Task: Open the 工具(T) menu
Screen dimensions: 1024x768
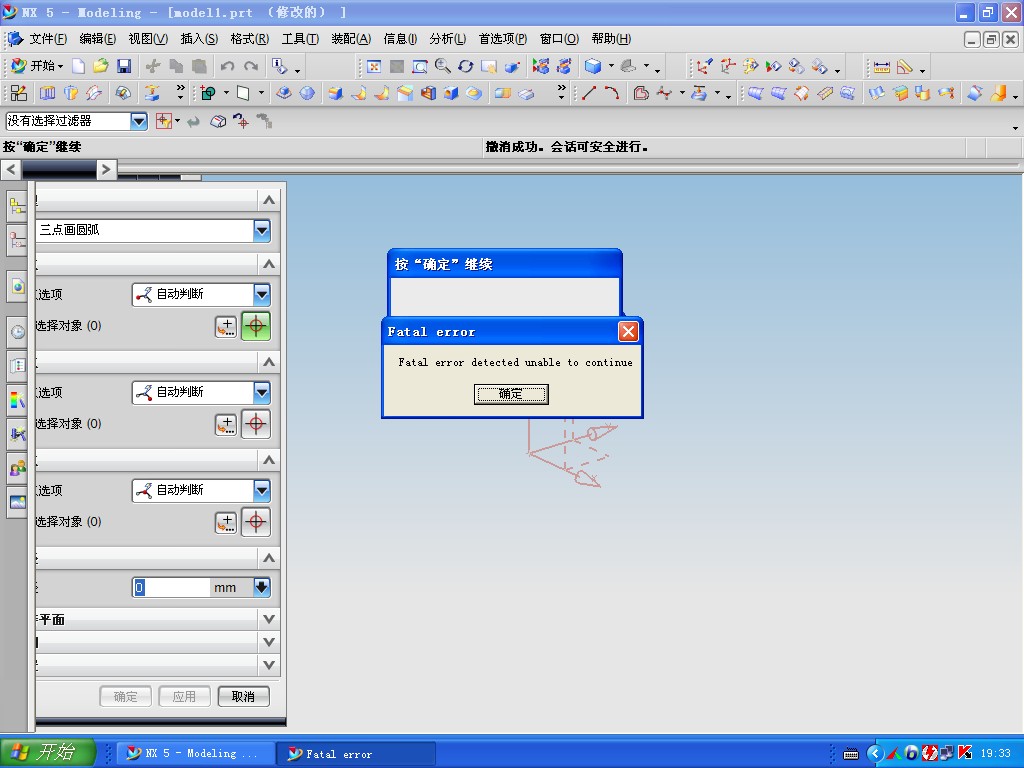Action: click(x=300, y=39)
